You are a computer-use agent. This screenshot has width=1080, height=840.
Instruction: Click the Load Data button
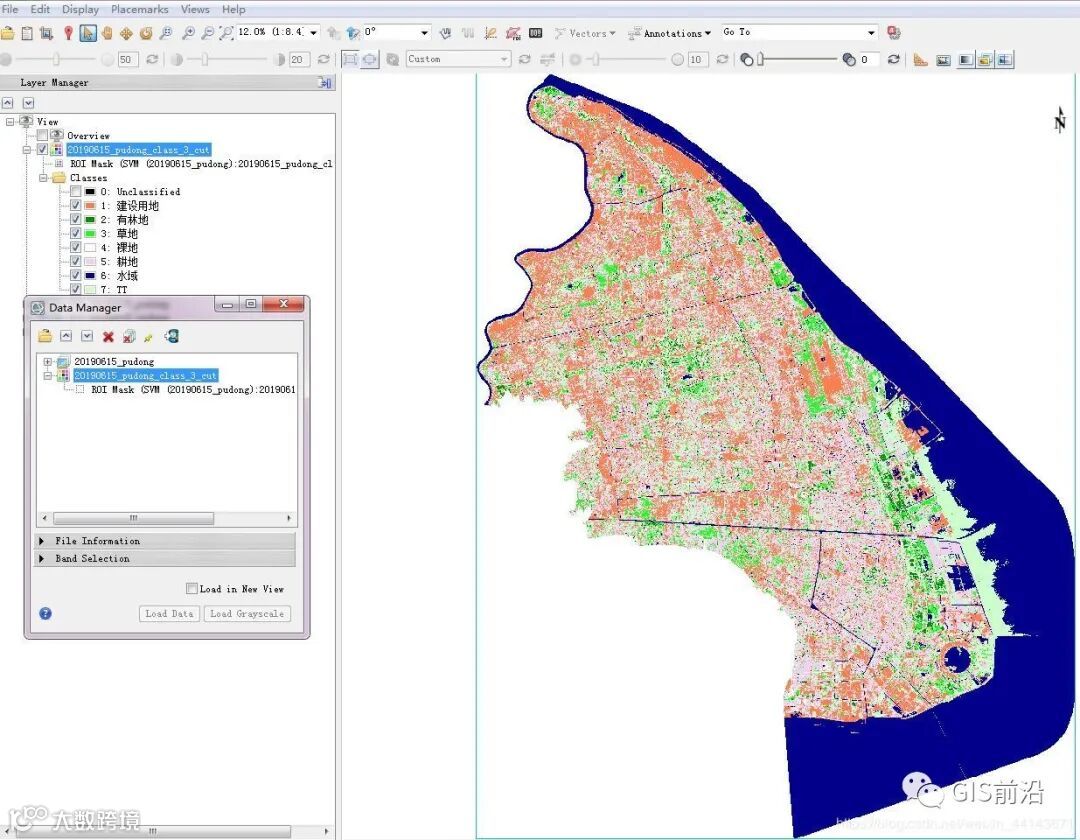coord(169,614)
